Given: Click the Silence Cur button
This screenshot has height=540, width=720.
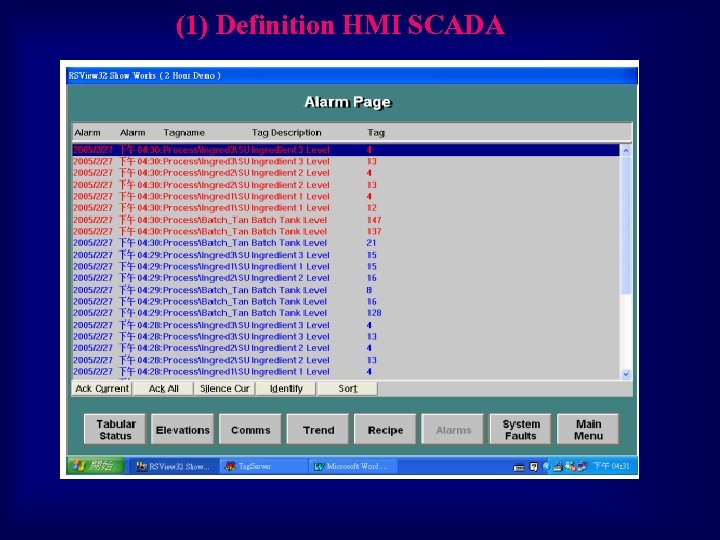Looking at the screenshot, I should (x=225, y=388).
